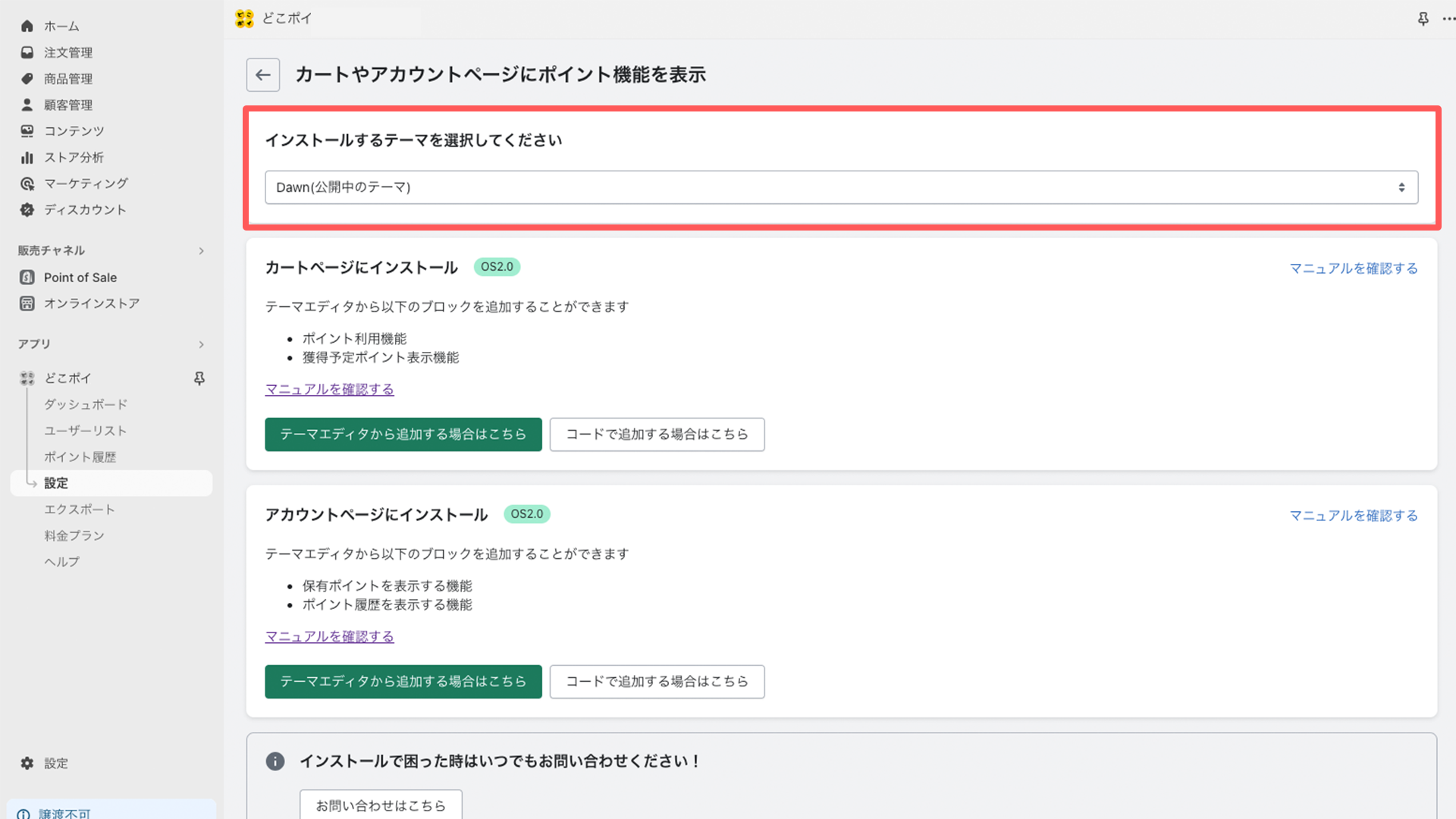Click the notification bell icon top right
The height and width of the screenshot is (819, 1456).
(1423, 18)
